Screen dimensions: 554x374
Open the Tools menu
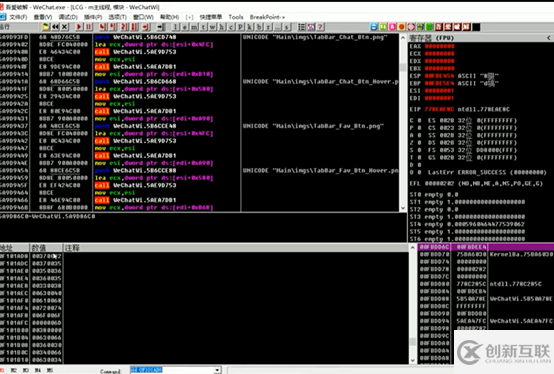click(236, 17)
